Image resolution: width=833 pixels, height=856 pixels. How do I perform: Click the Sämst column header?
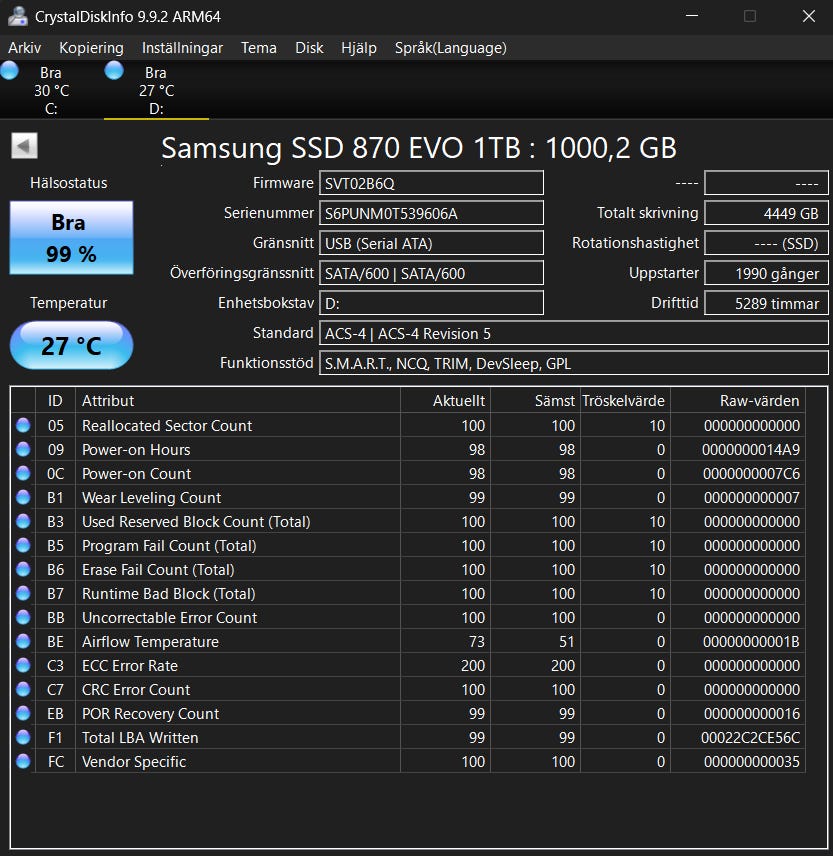coord(535,401)
